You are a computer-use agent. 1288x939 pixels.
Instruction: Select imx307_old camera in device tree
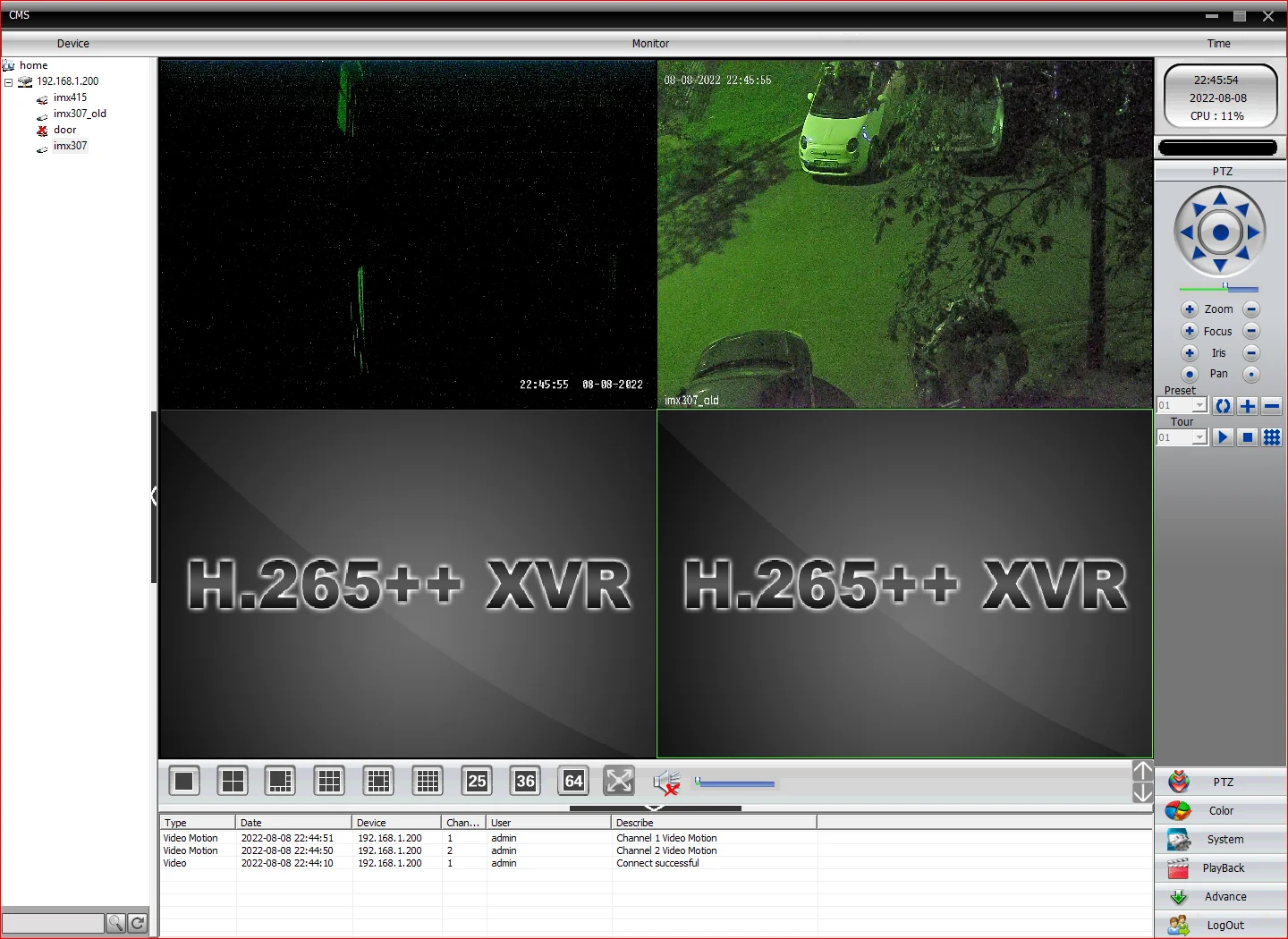pos(80,114)
